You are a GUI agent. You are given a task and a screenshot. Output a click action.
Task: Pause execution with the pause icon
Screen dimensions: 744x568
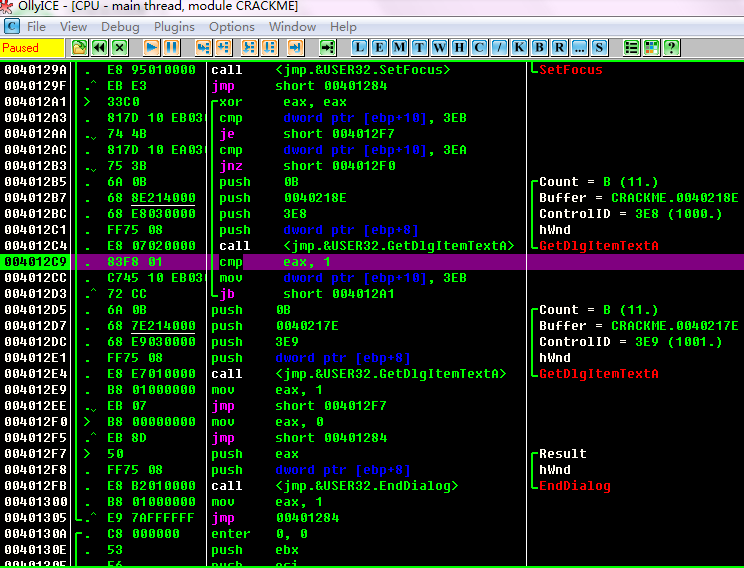click(x=172, y=47)
